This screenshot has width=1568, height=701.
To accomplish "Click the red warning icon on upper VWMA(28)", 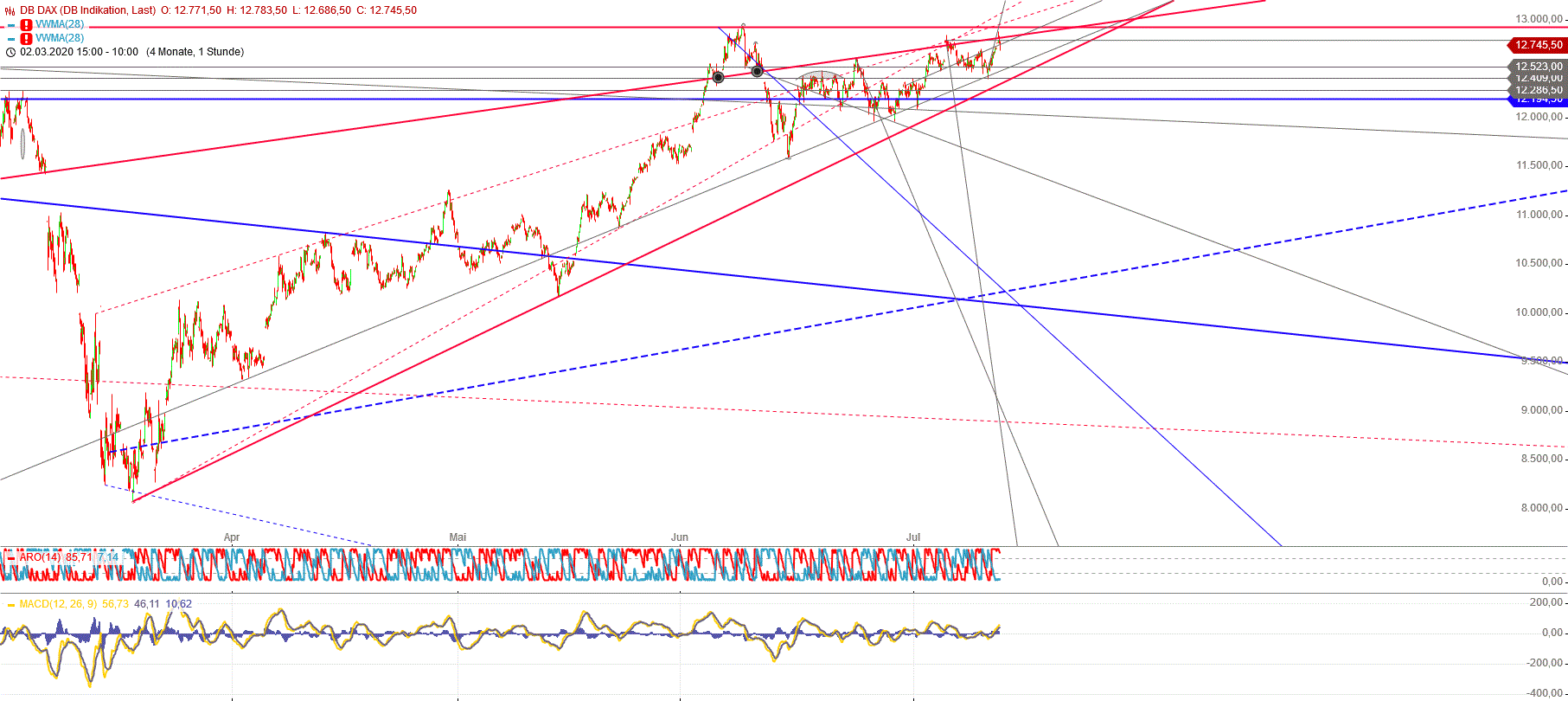I will click(x=27, y=25).
